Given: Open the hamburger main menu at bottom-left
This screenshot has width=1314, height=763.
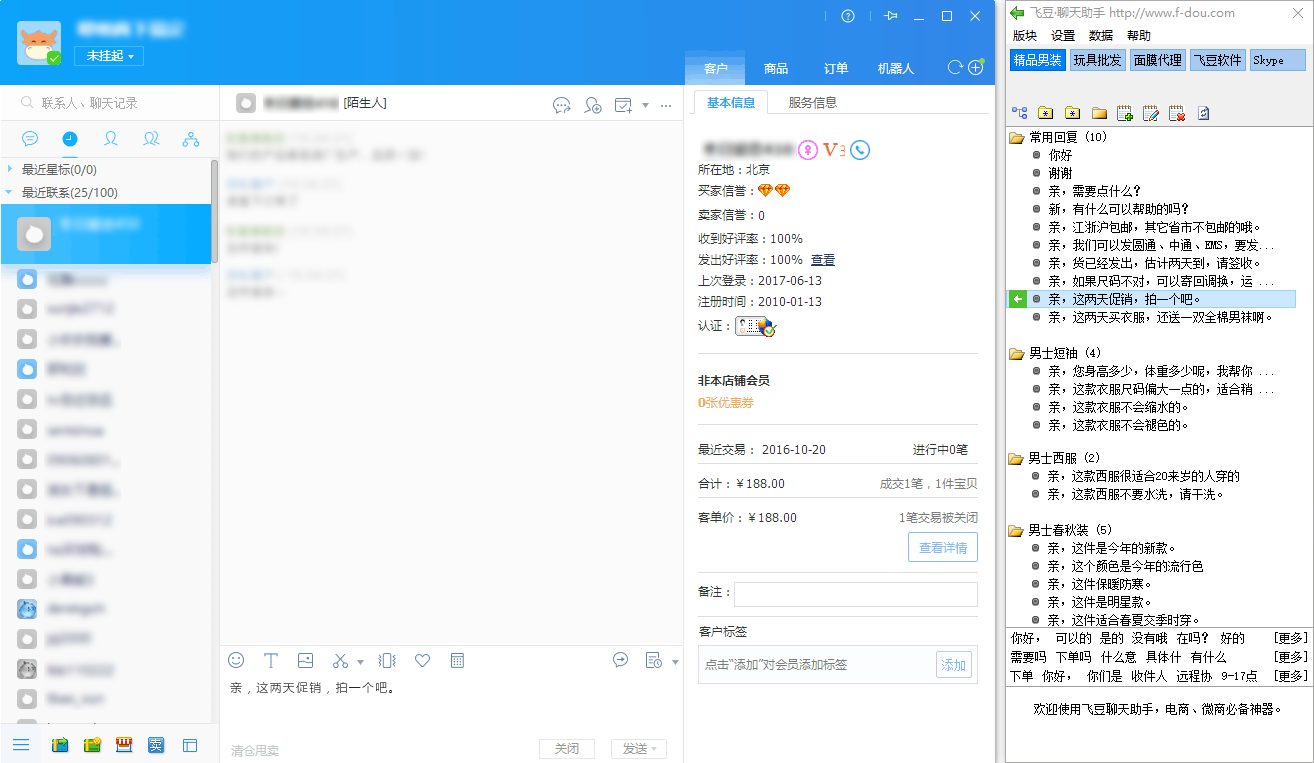Looking at the screenshot, I should tap(21, 745).
